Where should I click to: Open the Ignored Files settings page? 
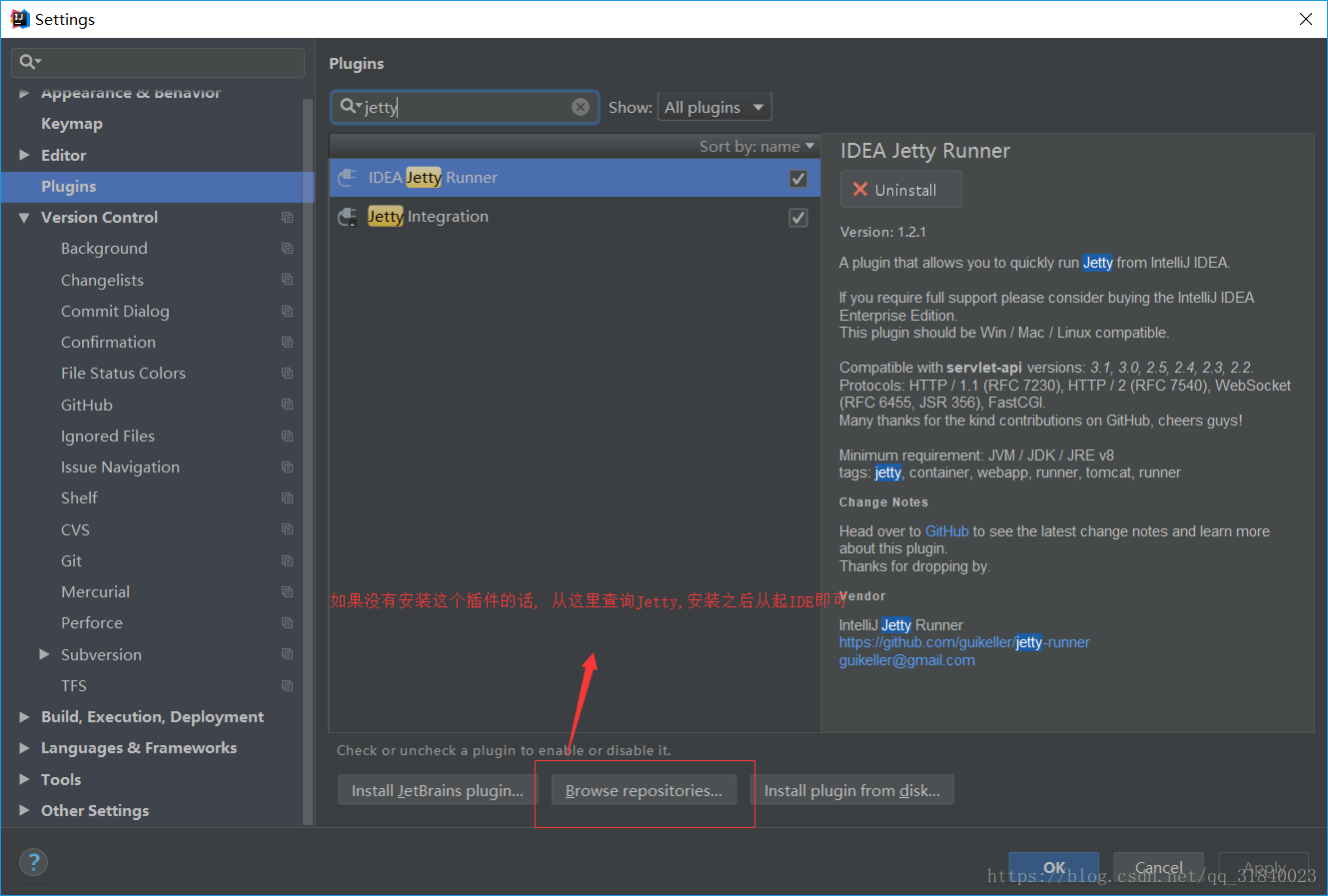108,436
